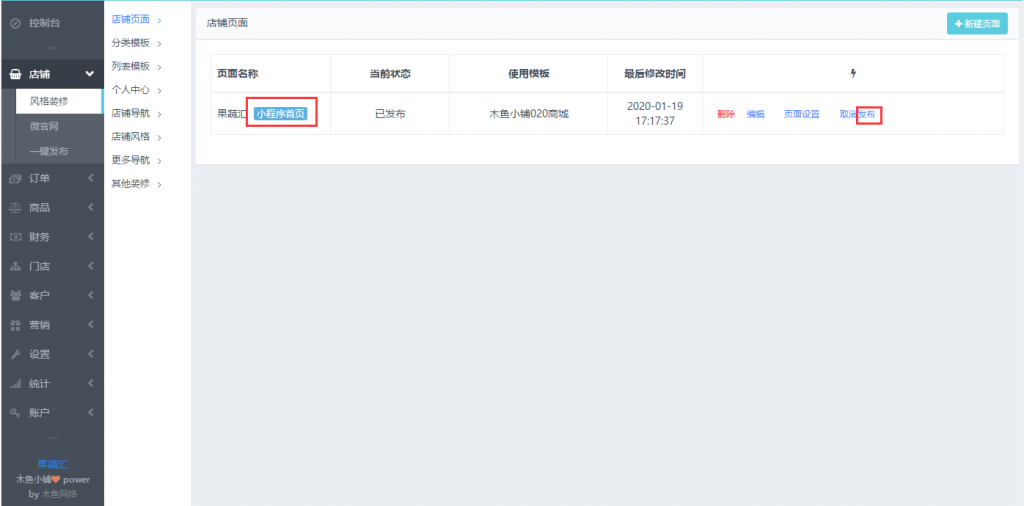
Task: Click the 营销 marketing grid icon
Action: point(15,325)
